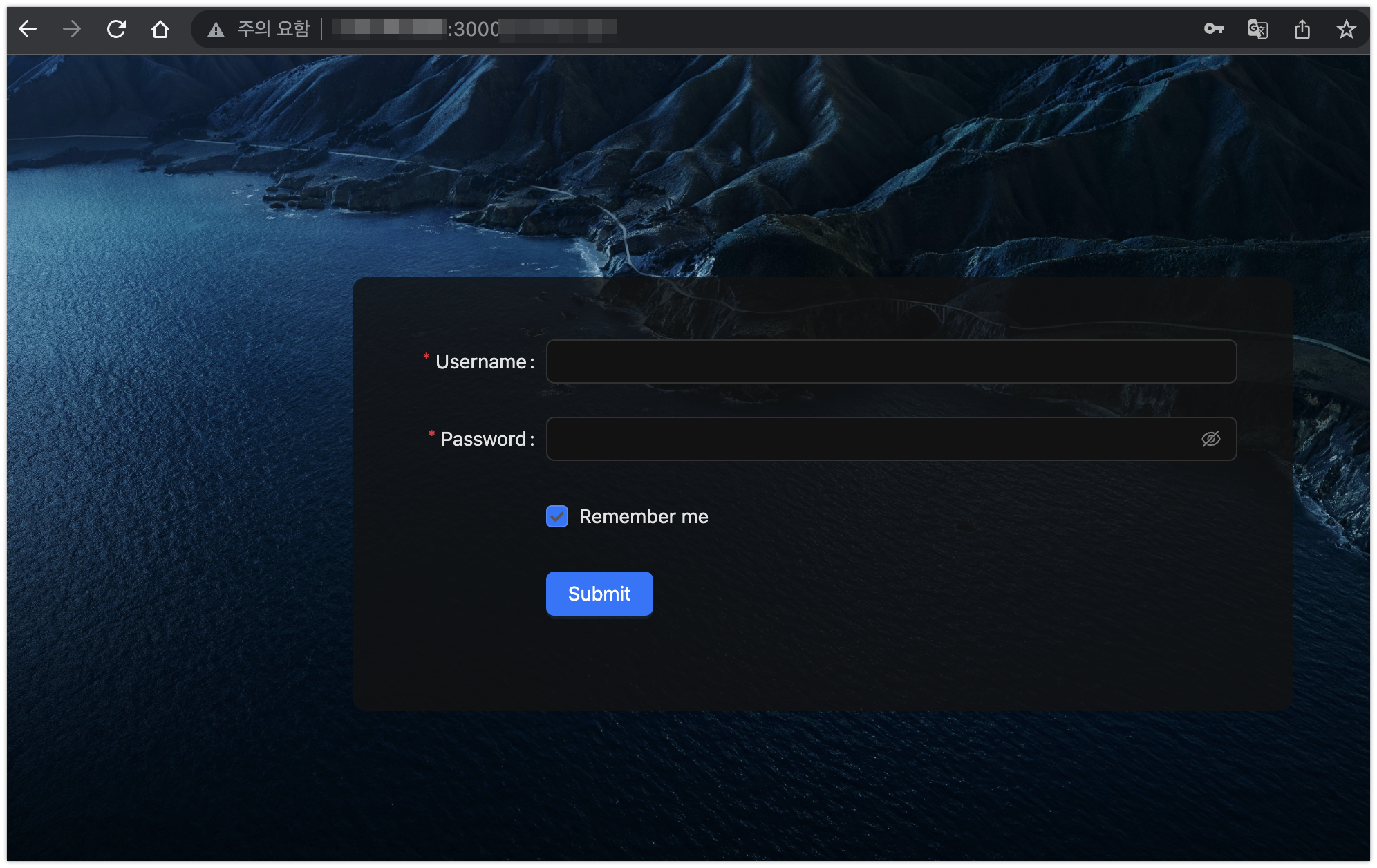The width and height of the screenshot is (1377, 868).
Task: Click the Username field label
Action: tap(481, 361)
